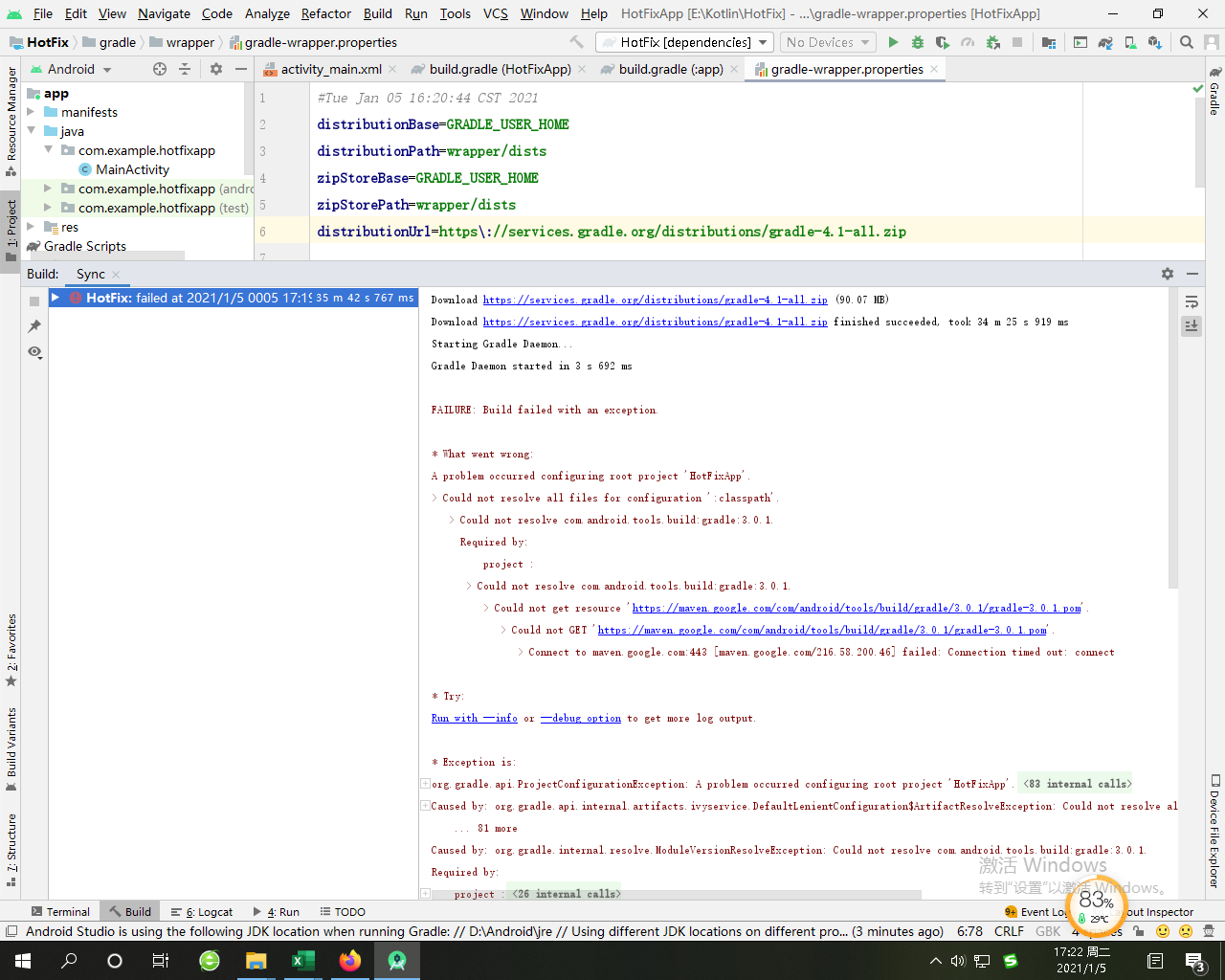Open the gradle-3.0.1.pom resource link
1225x980 pixels.
(857, 608)
